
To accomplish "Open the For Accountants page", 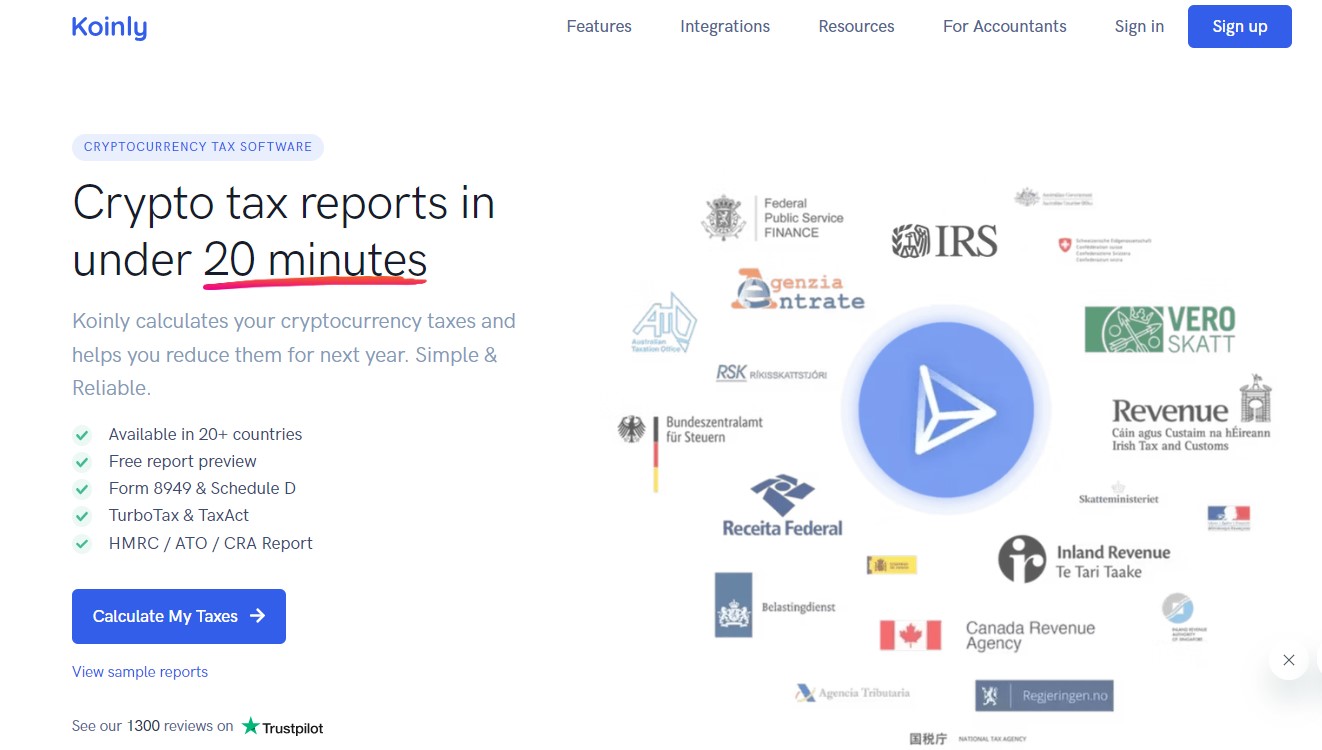I will tap(1005, 27).
